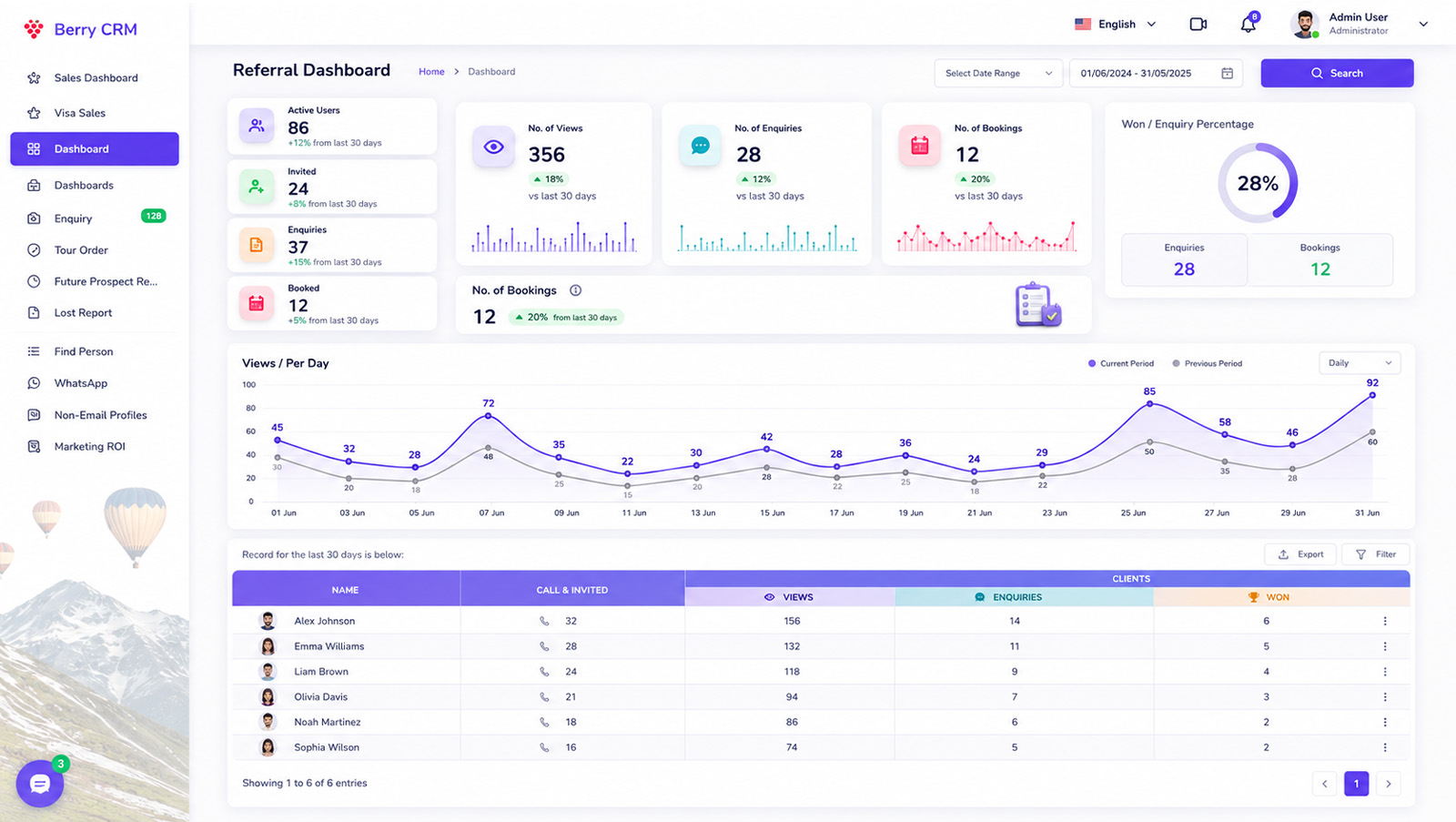The height and width of the screenshot is (822, 1456).
Task: Click the Enquiries document icon in left card
Action: 257,245
